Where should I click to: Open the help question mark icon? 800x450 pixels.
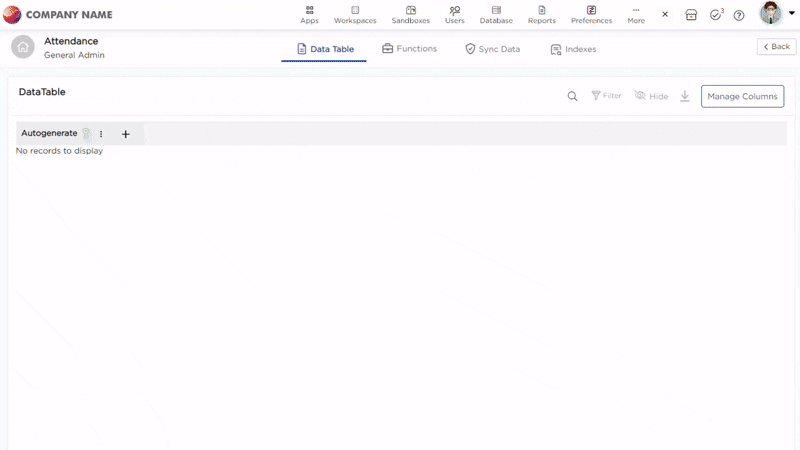click(739, 15)
